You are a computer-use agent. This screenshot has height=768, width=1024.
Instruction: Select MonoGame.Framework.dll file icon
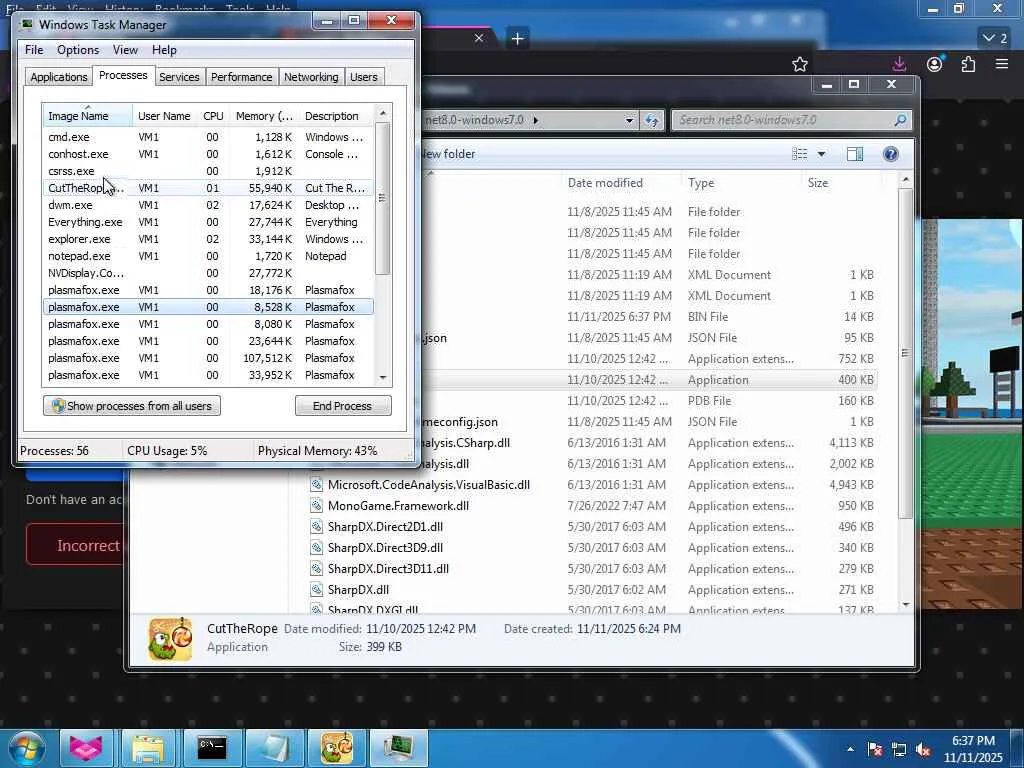(x=316, y=505)
